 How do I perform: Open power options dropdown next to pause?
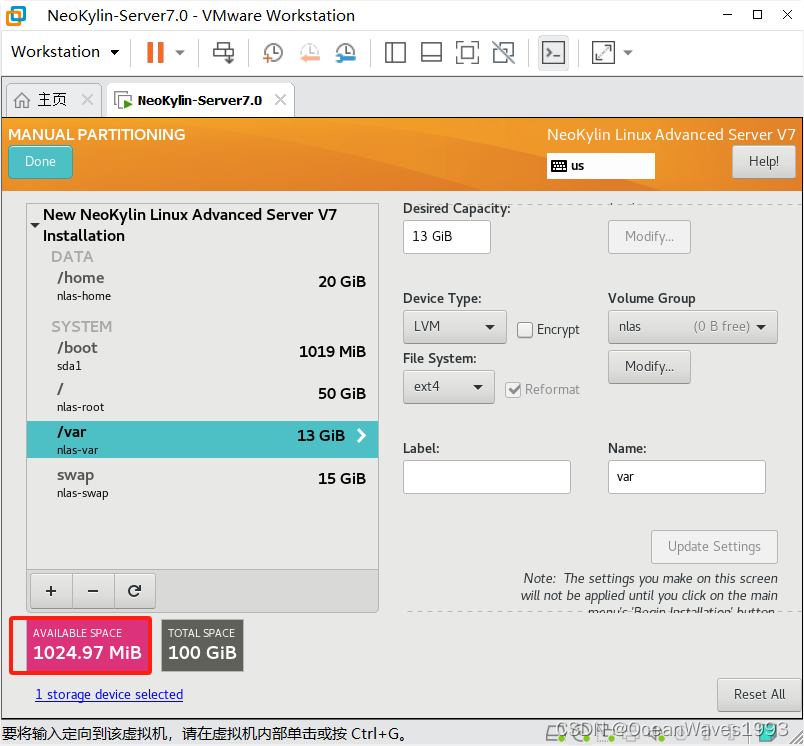179,52
